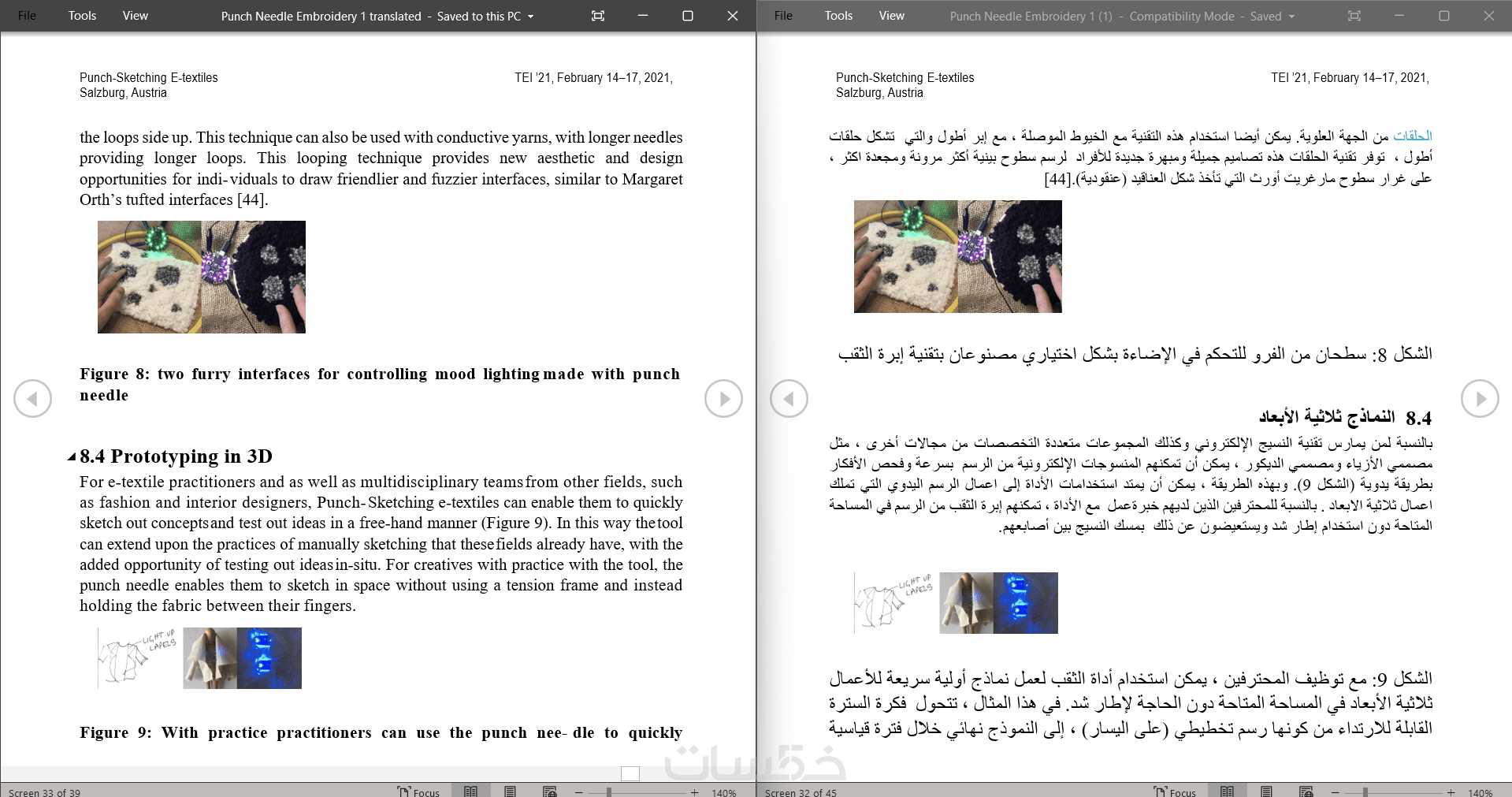Go to previous screen in left document
Viewport: 1512px width, 797px height.
point(32,399)
